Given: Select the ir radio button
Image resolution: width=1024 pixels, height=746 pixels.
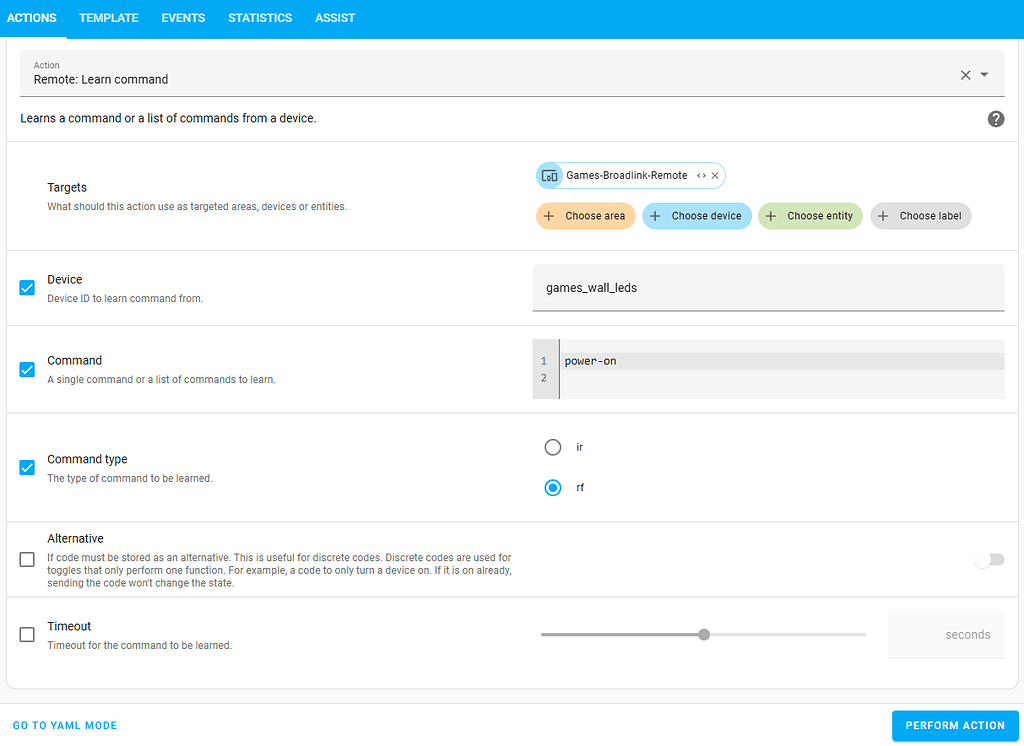Looking at the screenshot, I should pyautogui.click(x=552, y=447).
